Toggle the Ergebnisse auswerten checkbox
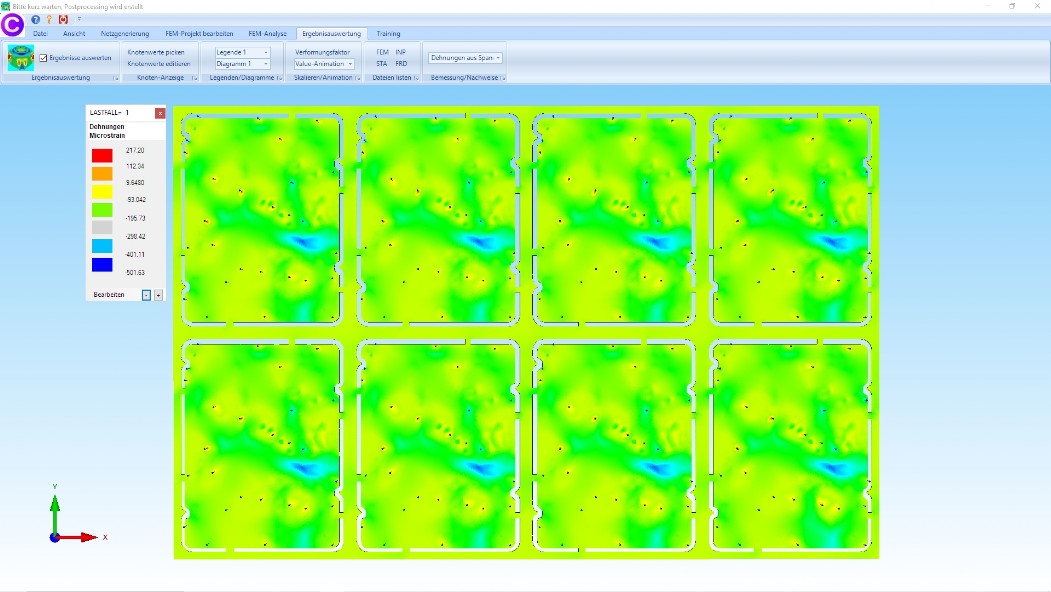 pyautogui.click(x=43, y=58)
